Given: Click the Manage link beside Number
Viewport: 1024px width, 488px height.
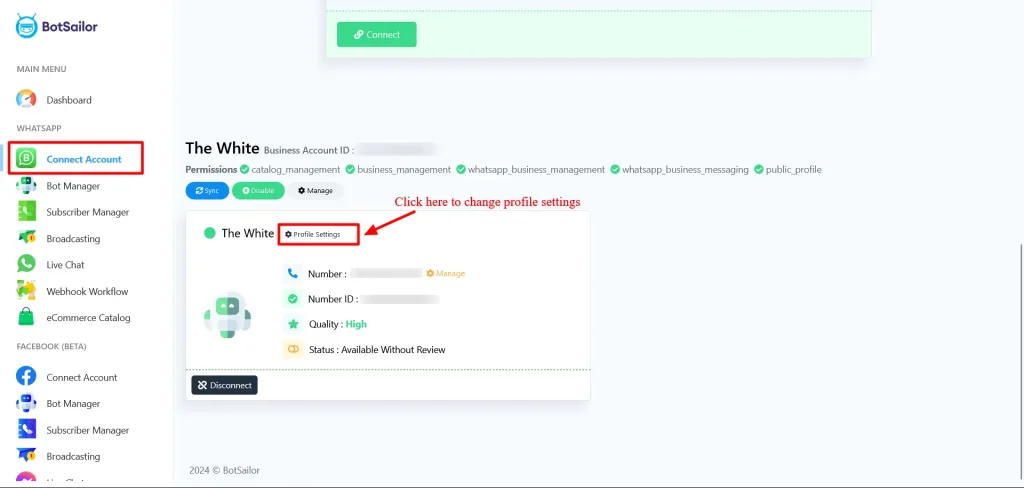Looking at the screenshot, I should click(445, 273).
